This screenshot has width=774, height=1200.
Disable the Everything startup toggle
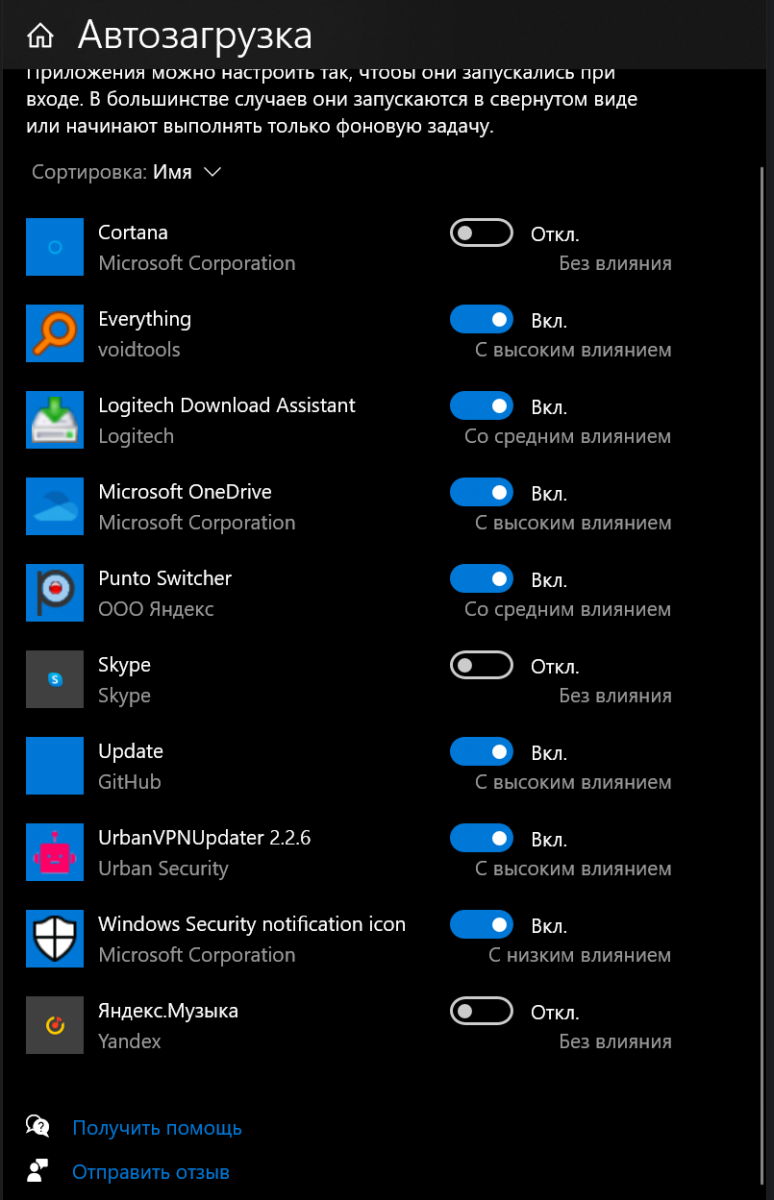click(x=481, y=320)
